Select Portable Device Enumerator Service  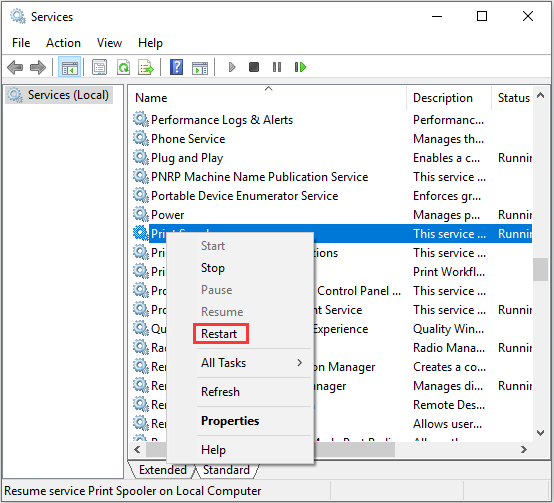(x=244, y=196)
